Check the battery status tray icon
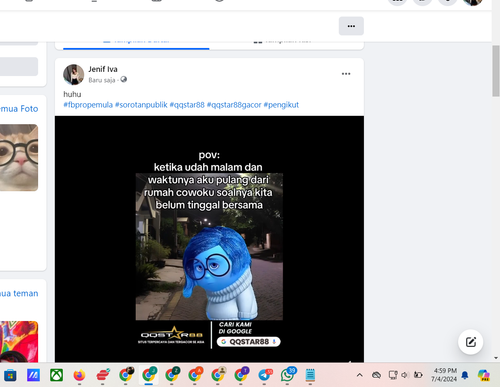500x387 pixels. tap(418, 375)
